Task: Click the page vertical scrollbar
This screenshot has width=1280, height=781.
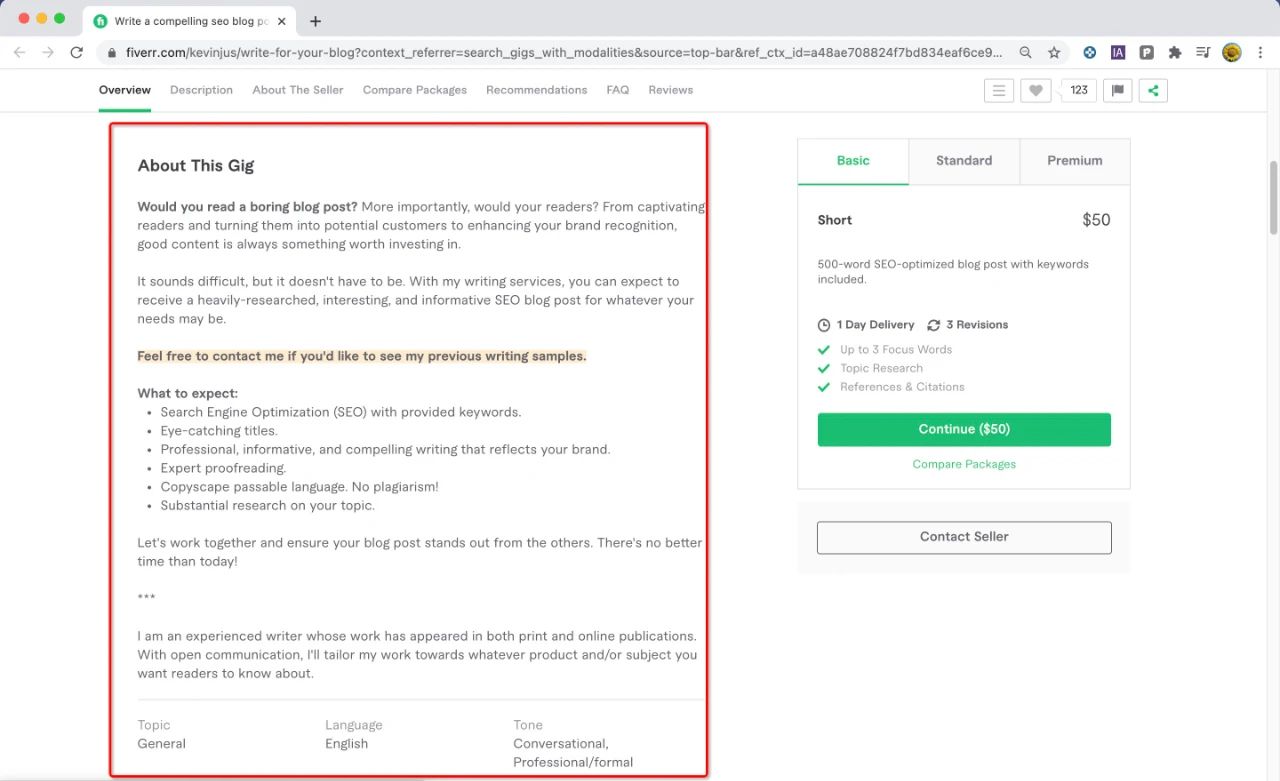Action: pyautogui.click(x=1273, y=197)
